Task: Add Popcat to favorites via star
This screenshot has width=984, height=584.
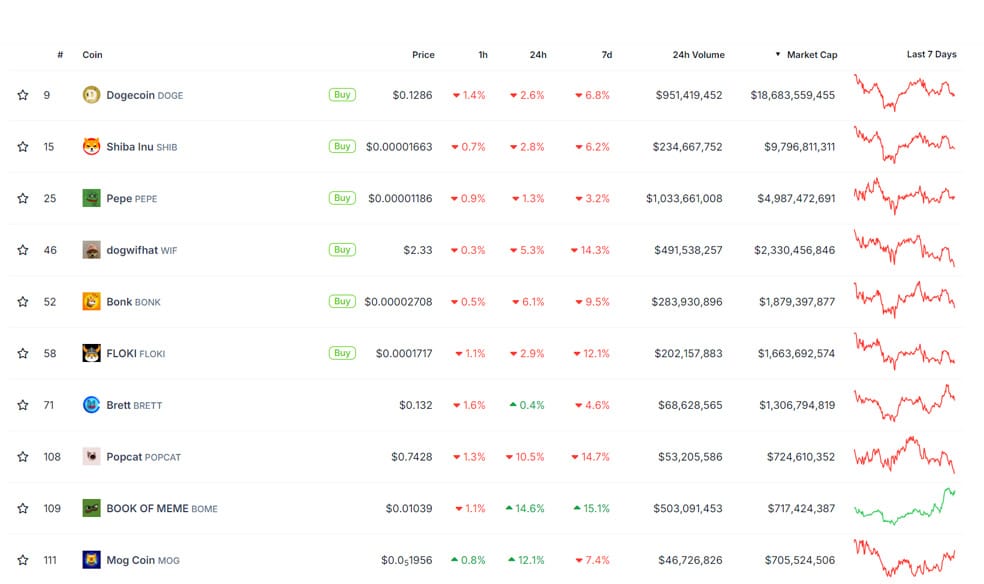Action: coord(23,457)
